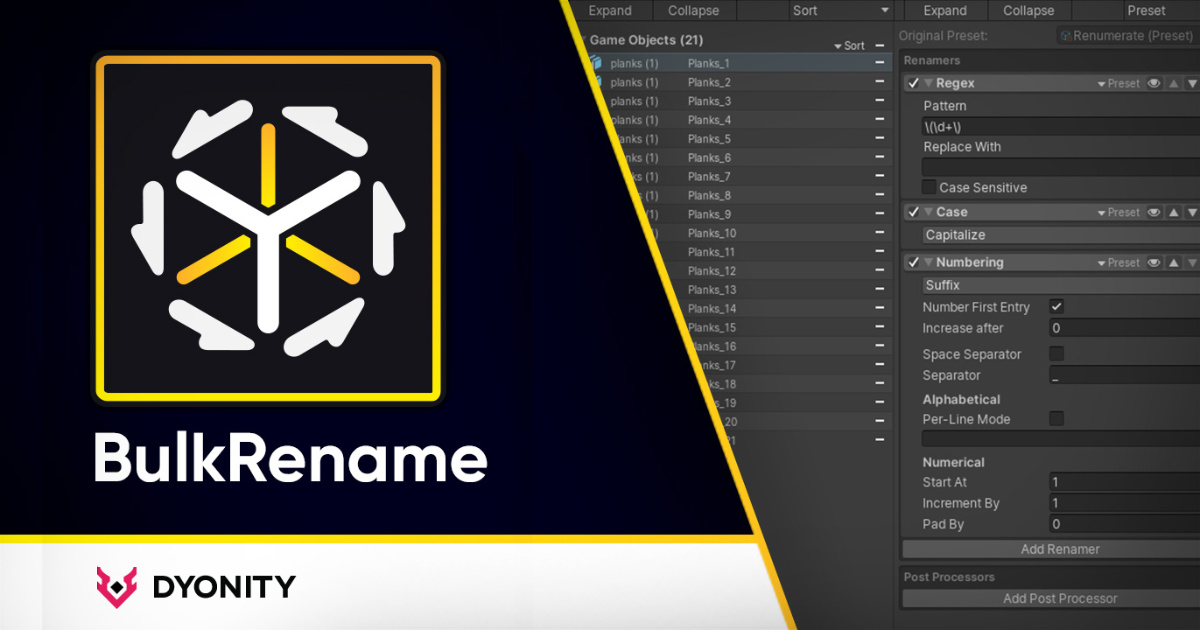The height and width of the screenshot is (630, 1200).
Task: Open the Preset menu in the right toolbar
Action: click(x=1147, y=11)
